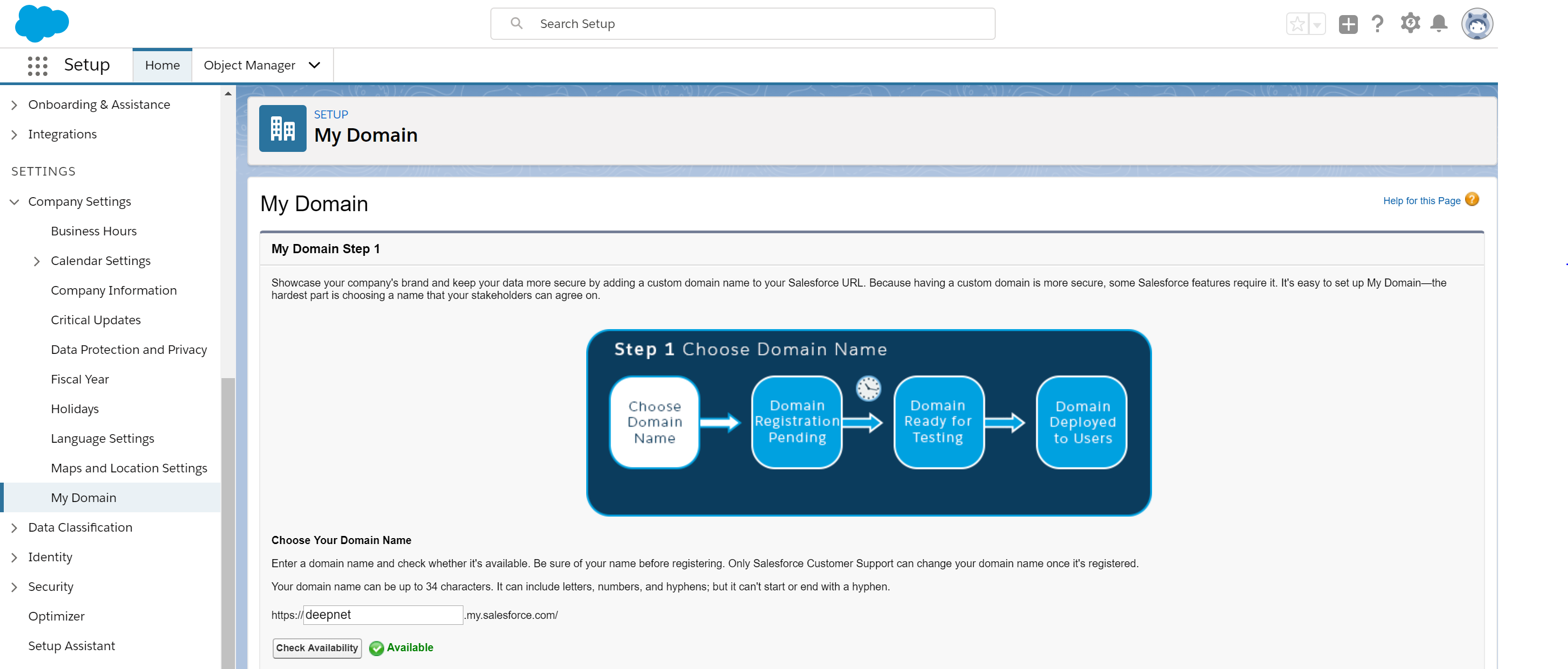The image size is (1568, 669).
Task: Focus the Search Setup box
Action: tap(743, 24)
